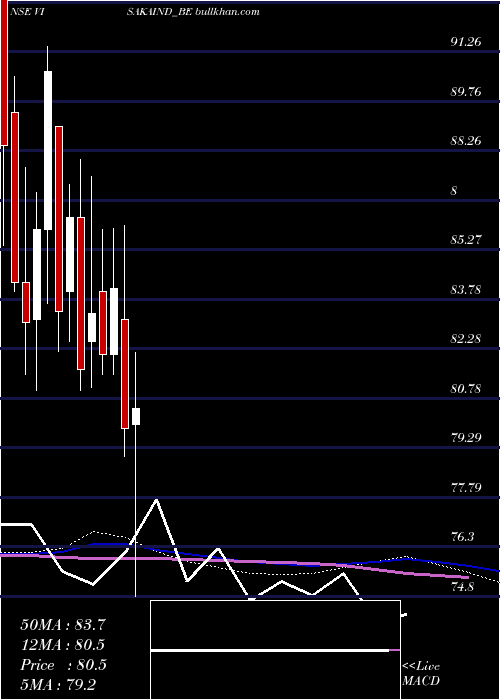Click the 85.27 price axis label

coord(466,240)
